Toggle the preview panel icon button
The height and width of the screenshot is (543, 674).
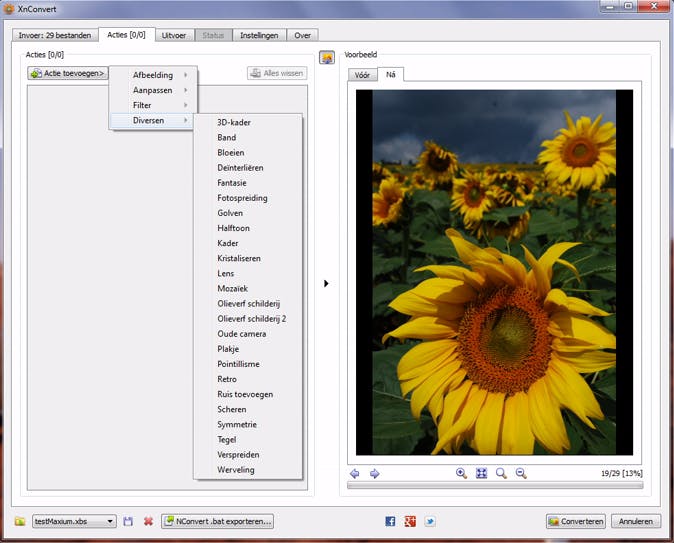pos(327,58)
